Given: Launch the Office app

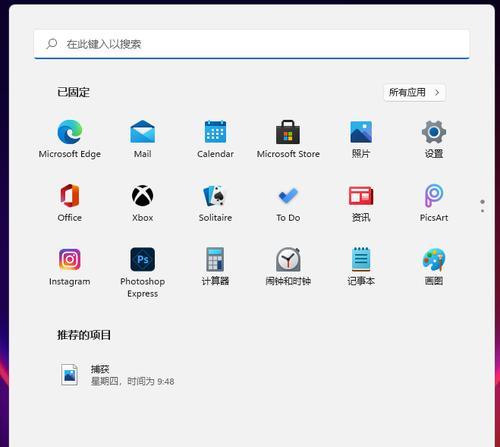Looking at the screenshot, I should point(70,203).
